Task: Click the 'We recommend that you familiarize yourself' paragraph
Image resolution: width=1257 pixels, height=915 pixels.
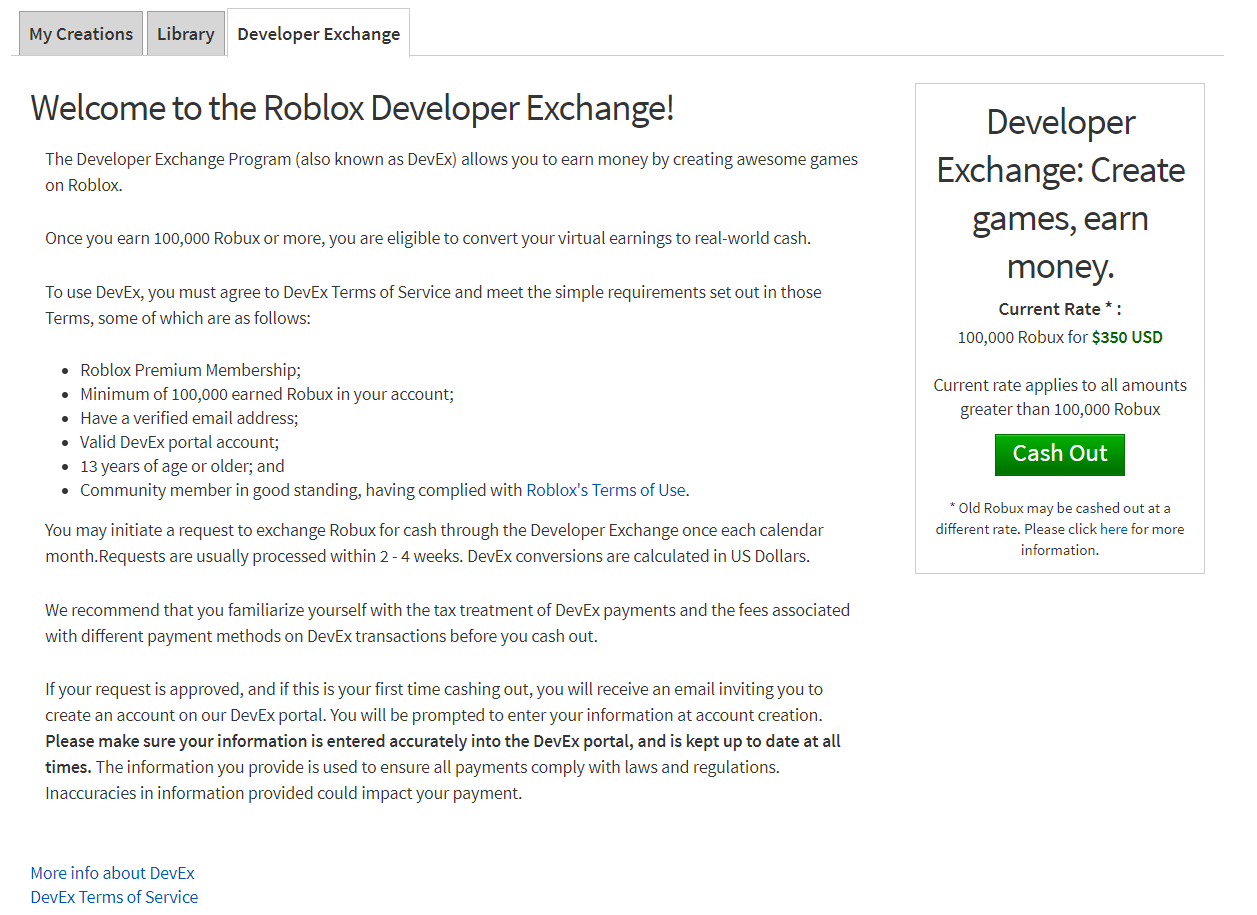Action: click(447, 623)
